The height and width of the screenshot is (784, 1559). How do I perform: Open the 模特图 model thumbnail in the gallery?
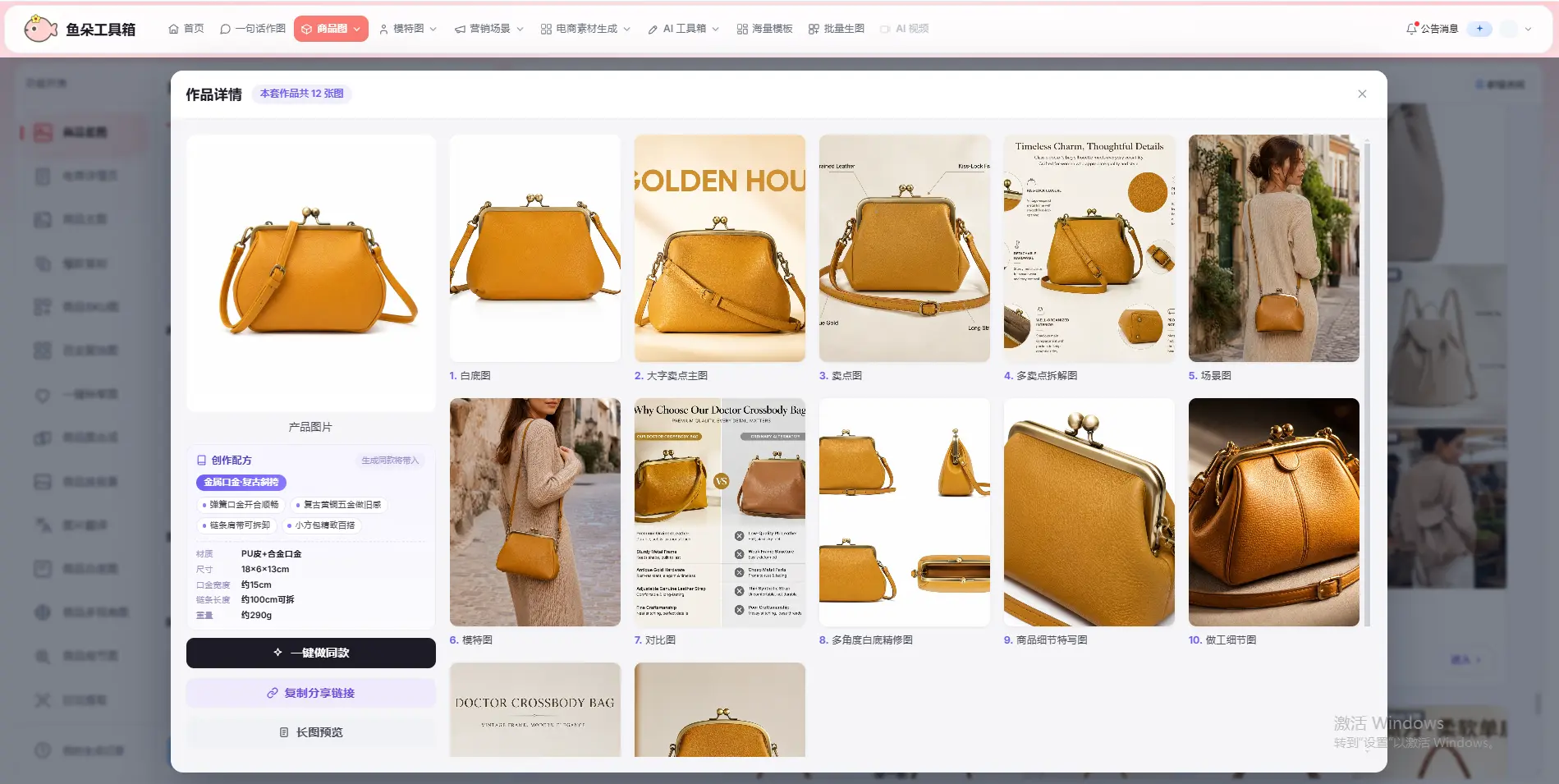pos(535,512)
